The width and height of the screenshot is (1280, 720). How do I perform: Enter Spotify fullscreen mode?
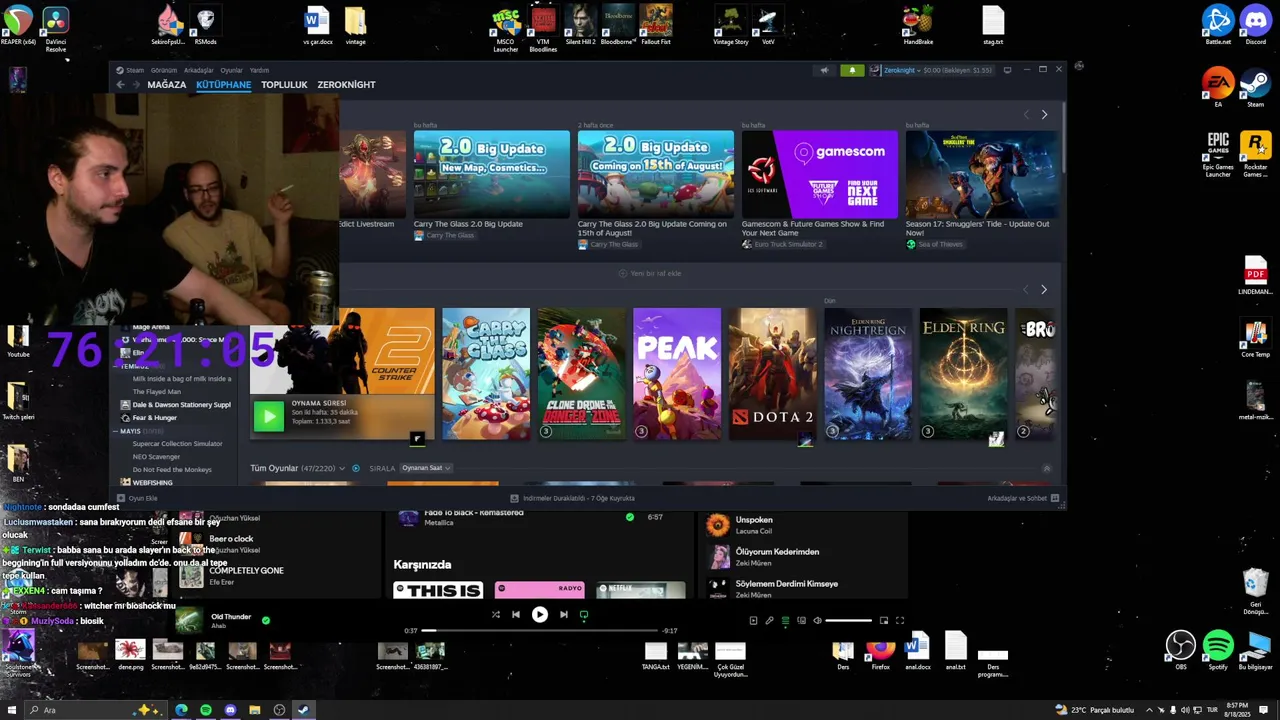click(x=900, y=621)
